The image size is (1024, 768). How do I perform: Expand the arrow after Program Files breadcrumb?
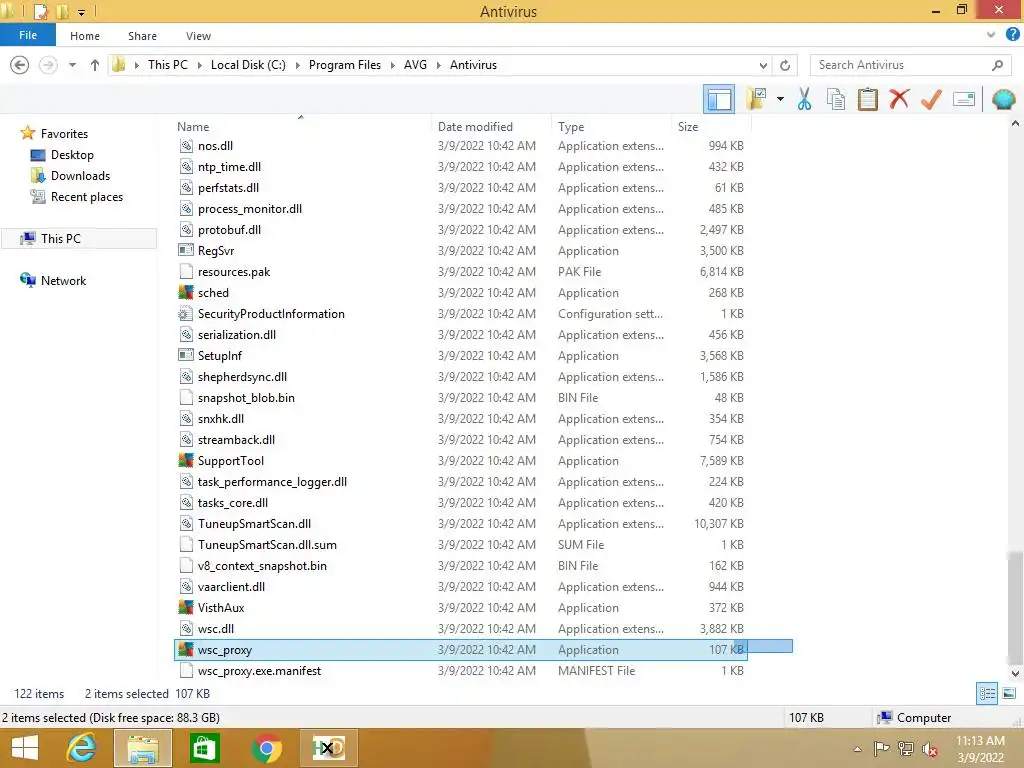point(392,65)
